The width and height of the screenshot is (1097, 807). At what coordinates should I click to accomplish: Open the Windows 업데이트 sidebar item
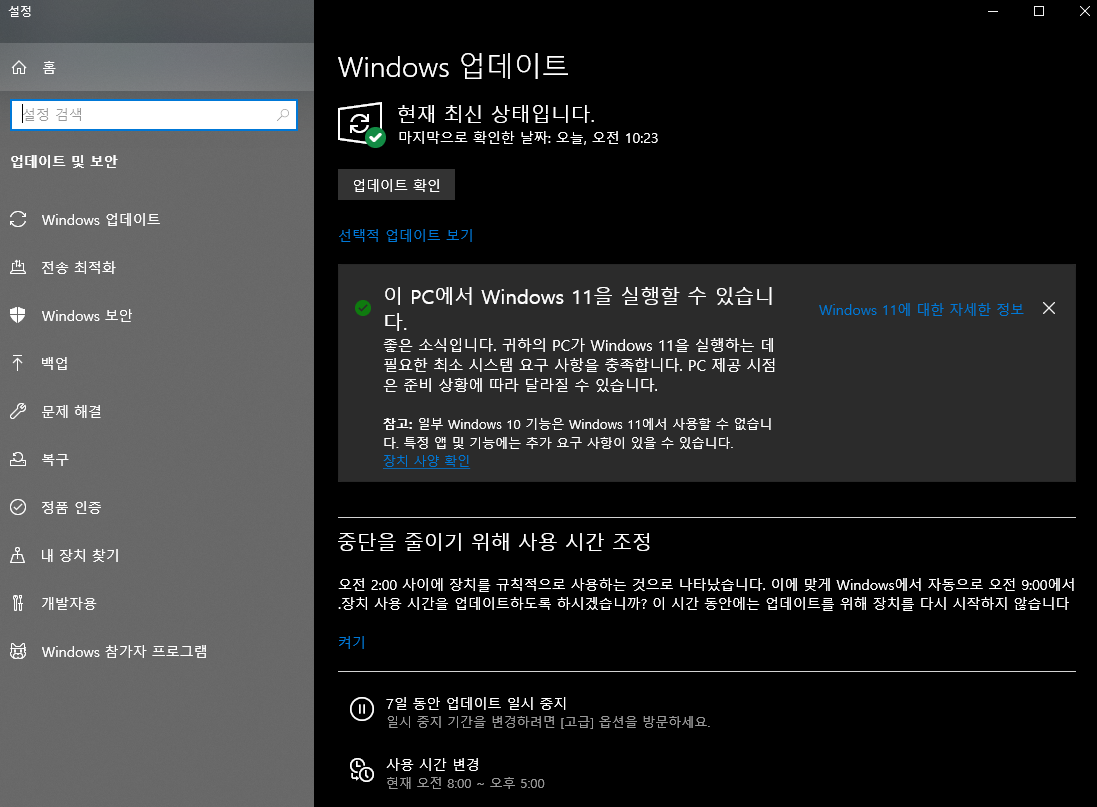click(157, 219)
